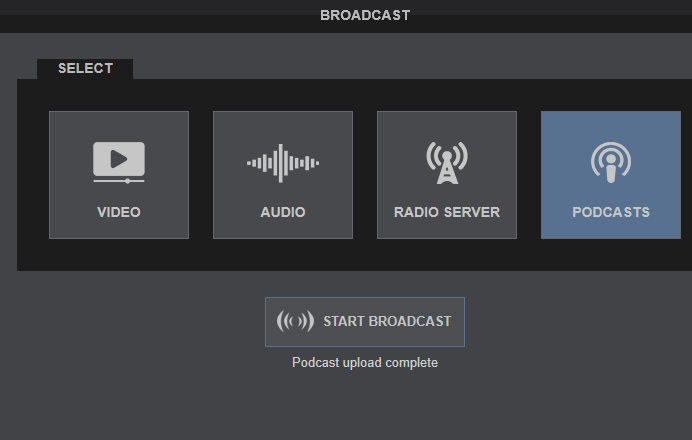Select the Podcasts tile
The height and width of the screenshot is (440, 692).
click(611, 175)
